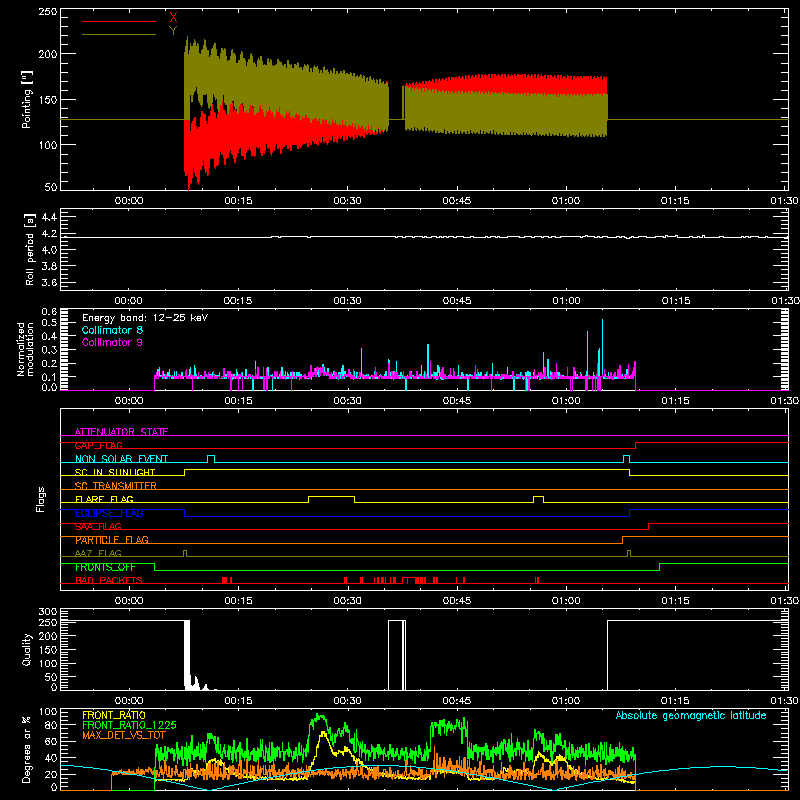800x800 pixels.
Task: Select the red X legend letter
Action: (173, 18)
